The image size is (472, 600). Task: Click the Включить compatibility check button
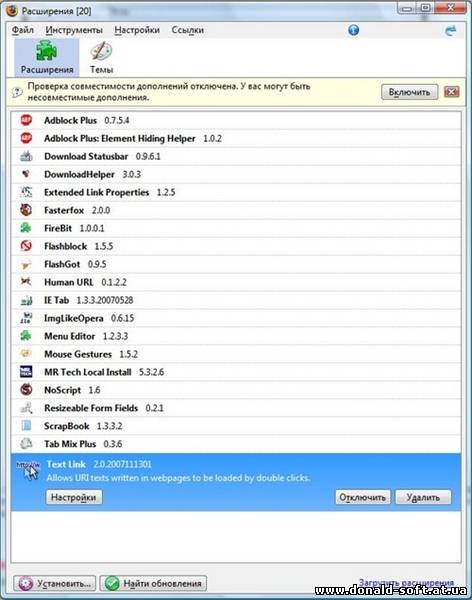pyautogui.click(x=410, y=92)
